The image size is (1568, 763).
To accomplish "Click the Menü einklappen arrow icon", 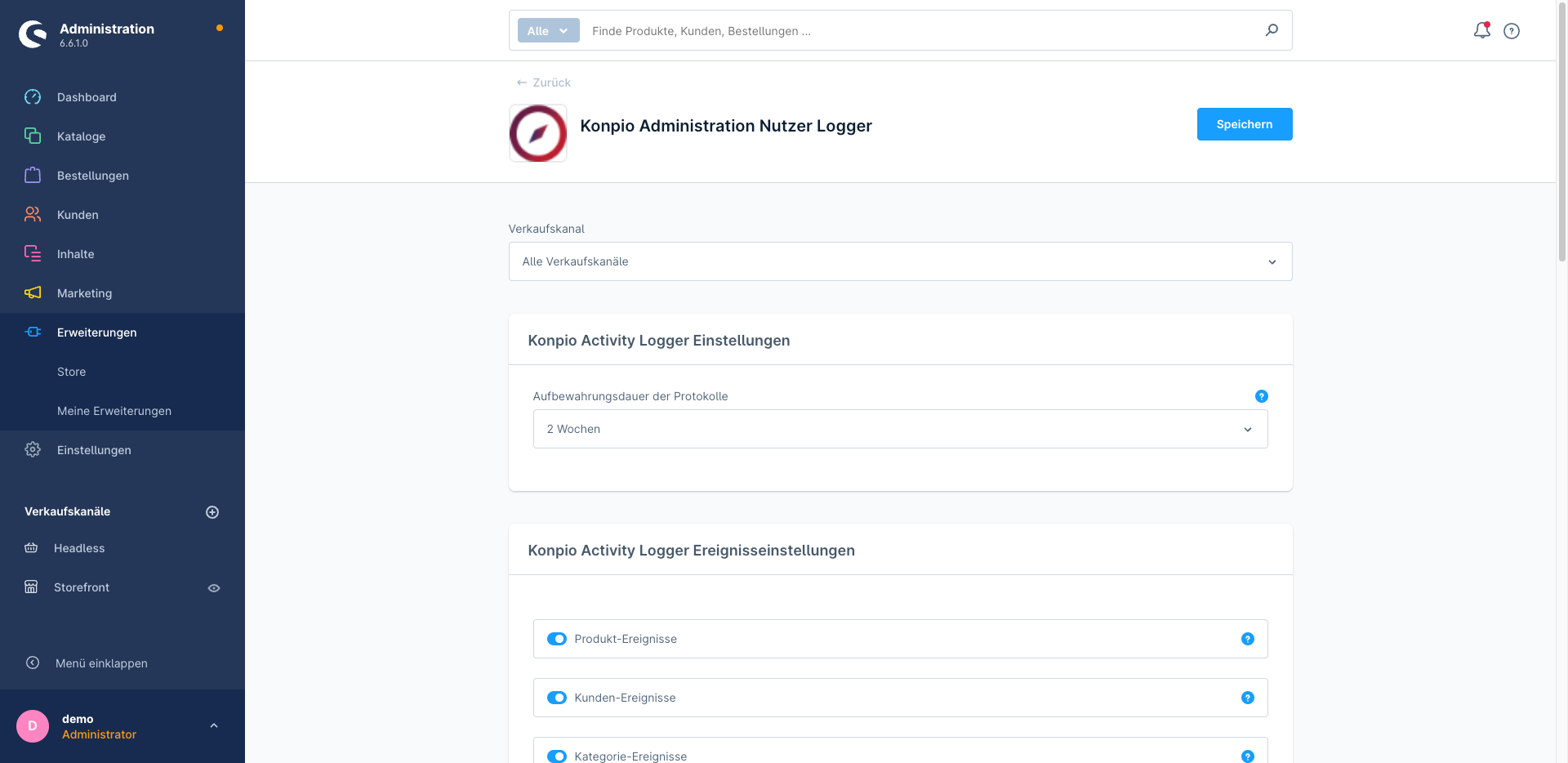I will pyautogui.click(x=33, y=663).
